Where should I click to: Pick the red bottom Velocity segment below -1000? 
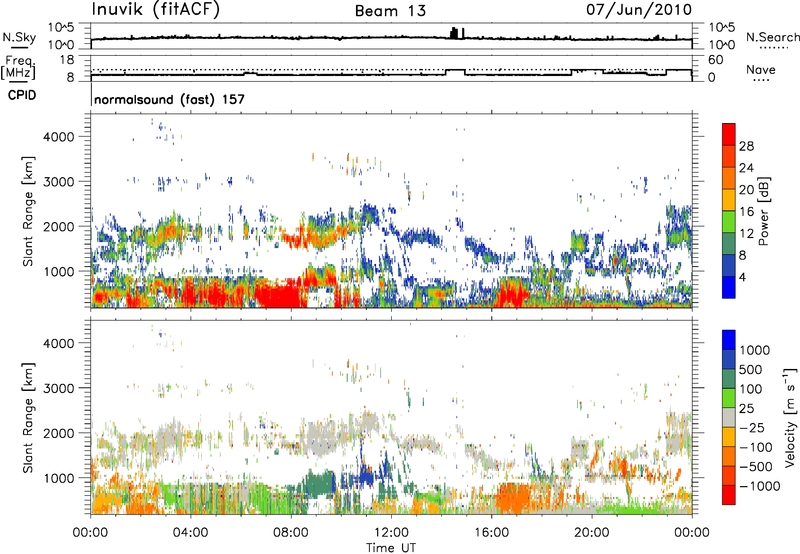pyautogui.click(x=729, y=495)
